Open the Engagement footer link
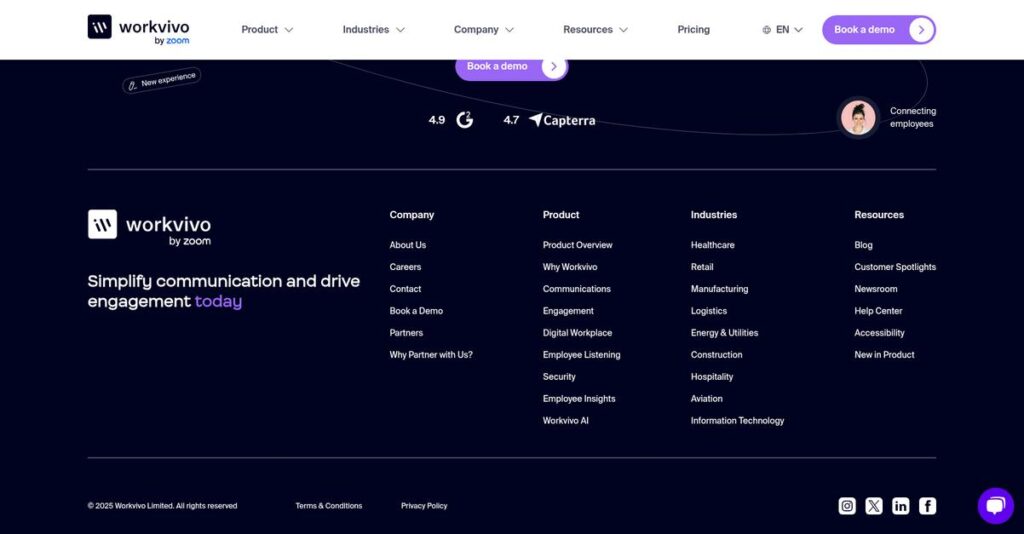Screen dimensions: 1024x534 pyautogui.click(x=568, y=311)
